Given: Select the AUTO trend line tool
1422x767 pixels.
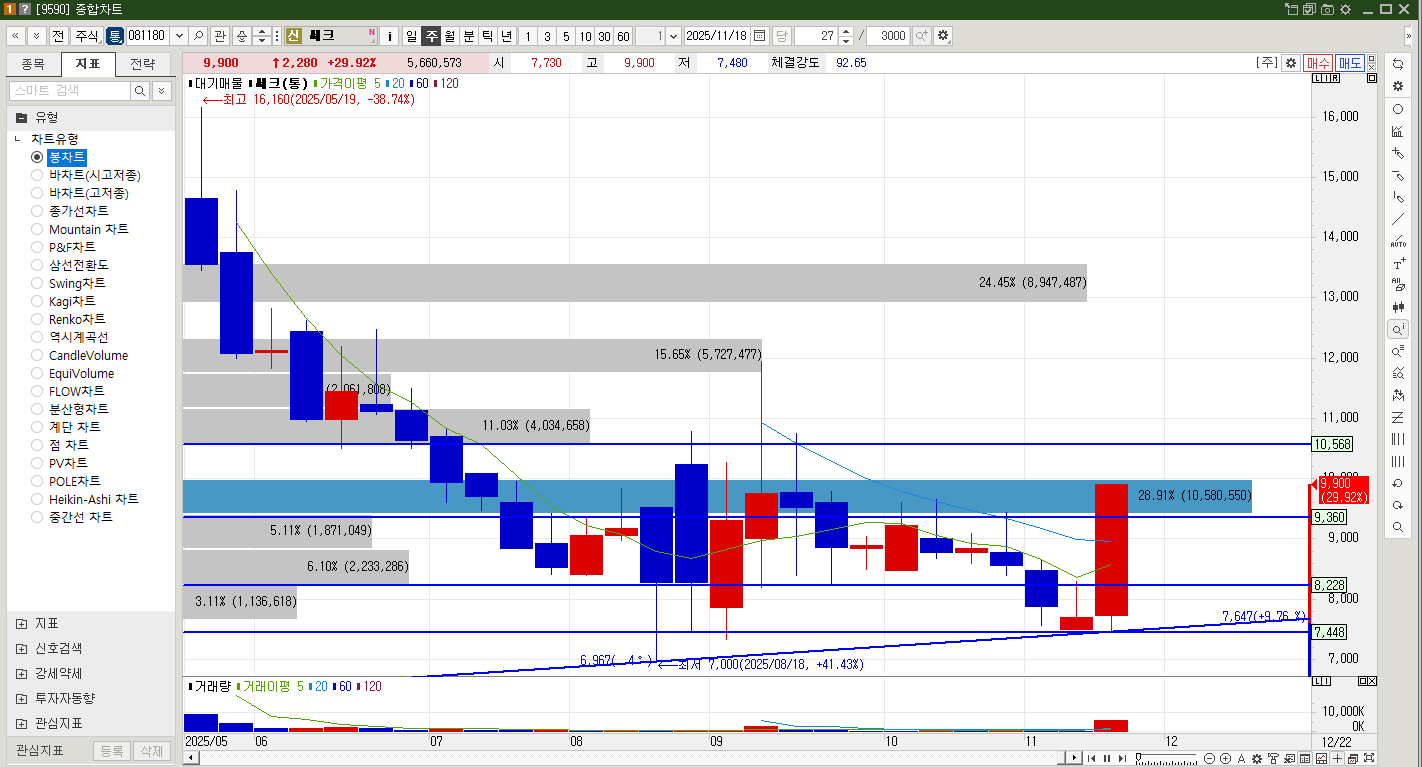Looking at the screenshot, I should click(1398, 241).
